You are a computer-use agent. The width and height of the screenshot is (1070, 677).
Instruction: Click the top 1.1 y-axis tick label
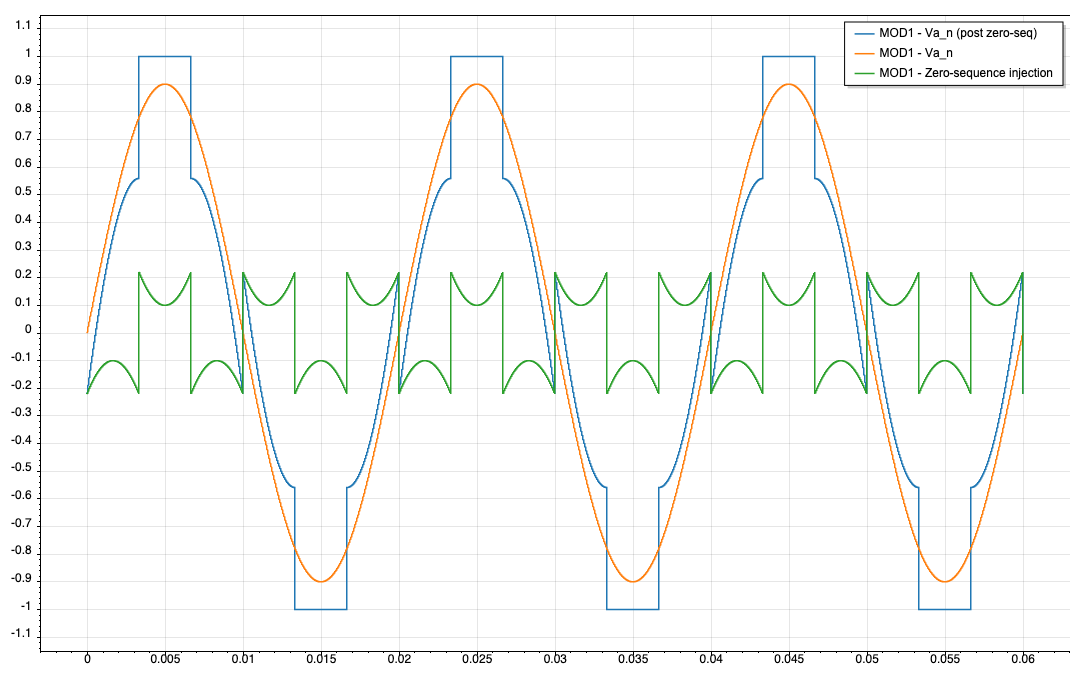click(x=21, y=26)
